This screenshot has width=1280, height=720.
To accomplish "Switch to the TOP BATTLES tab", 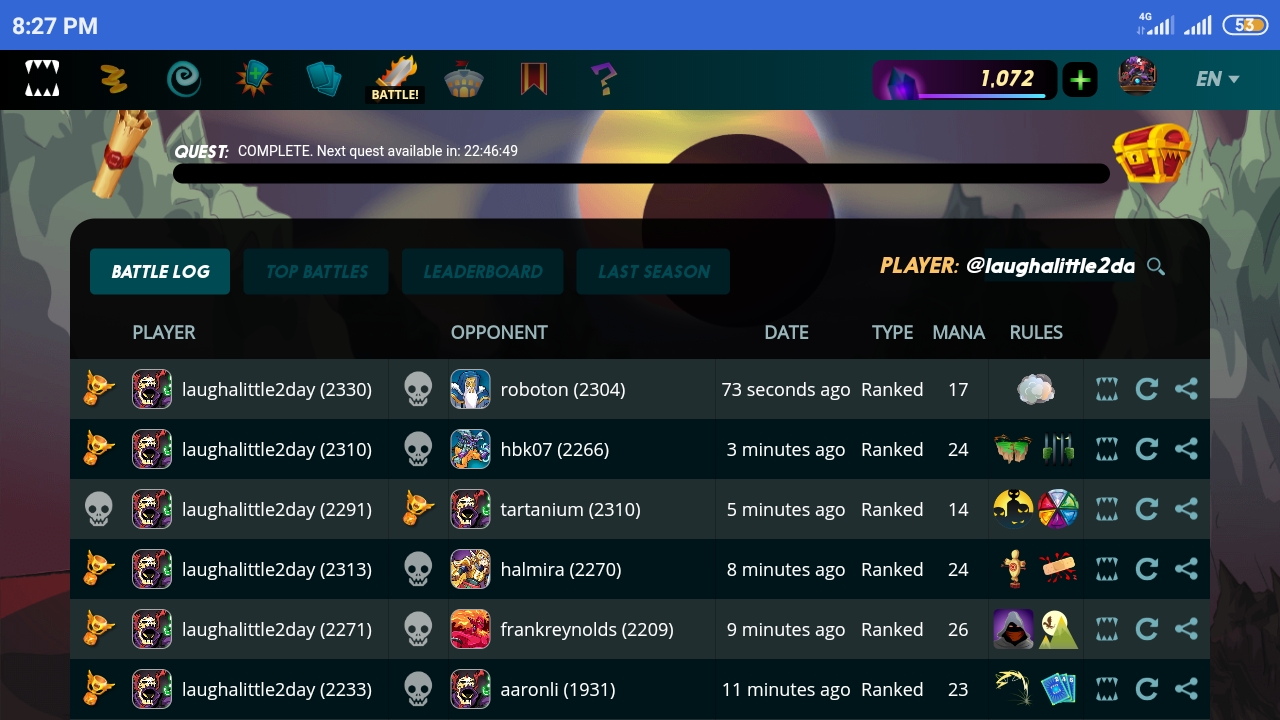I will [316, 272].
